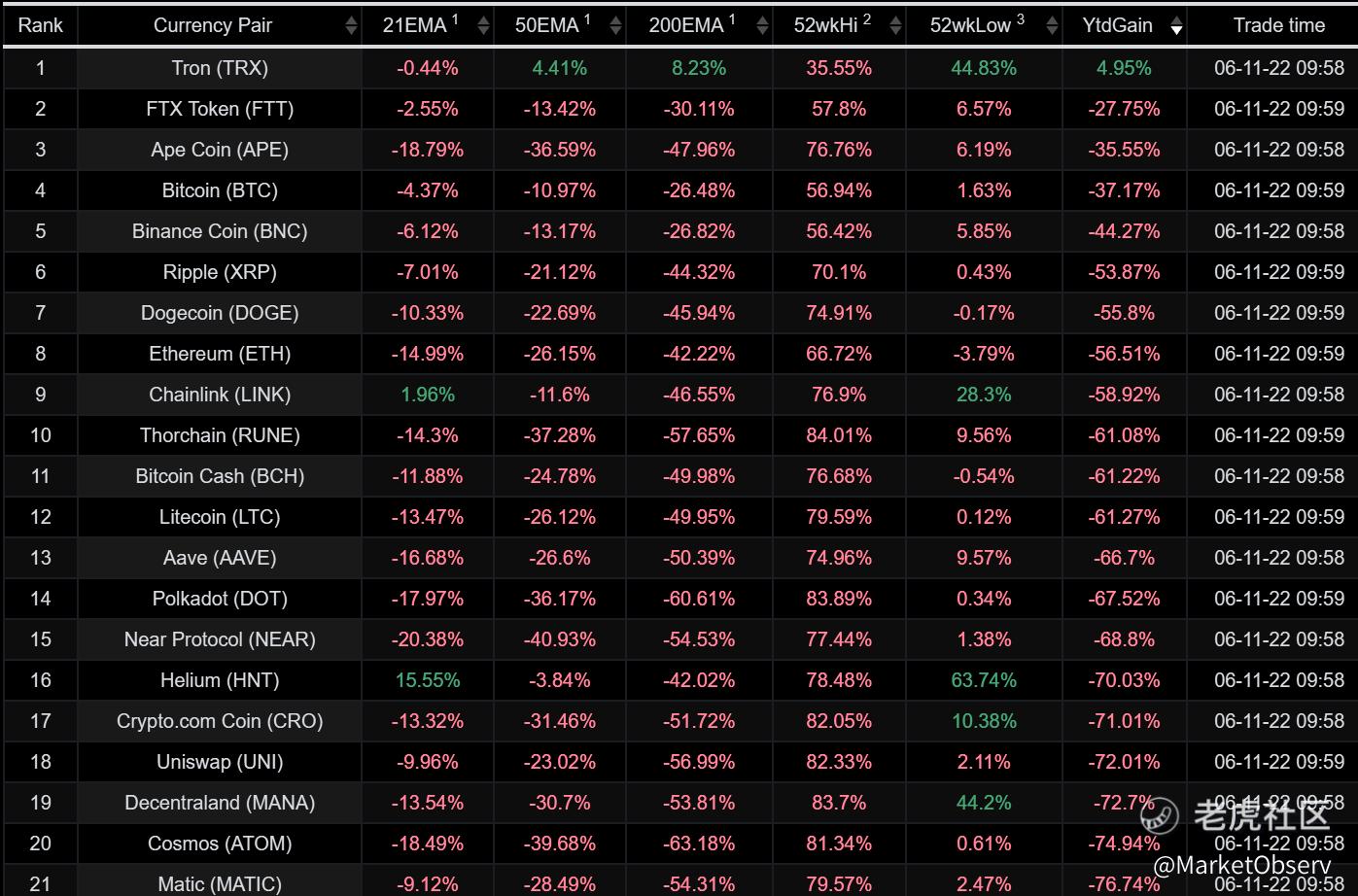Select the Tron (TRX) row
The image size is (1358, 896).
click(x=679, y=68)
